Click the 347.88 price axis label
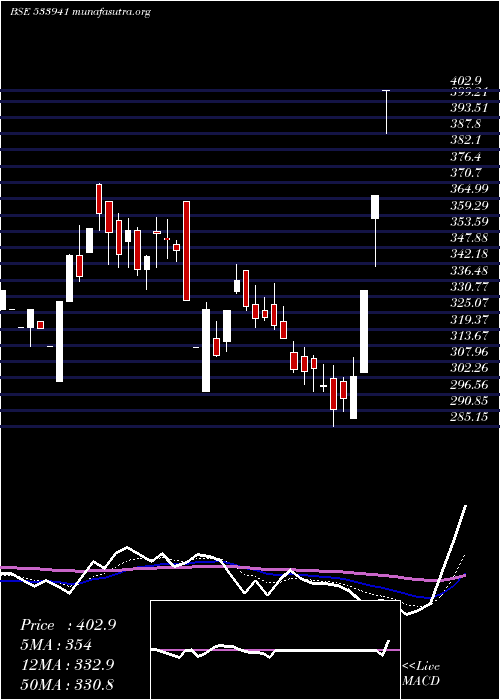 coord(469,238)
